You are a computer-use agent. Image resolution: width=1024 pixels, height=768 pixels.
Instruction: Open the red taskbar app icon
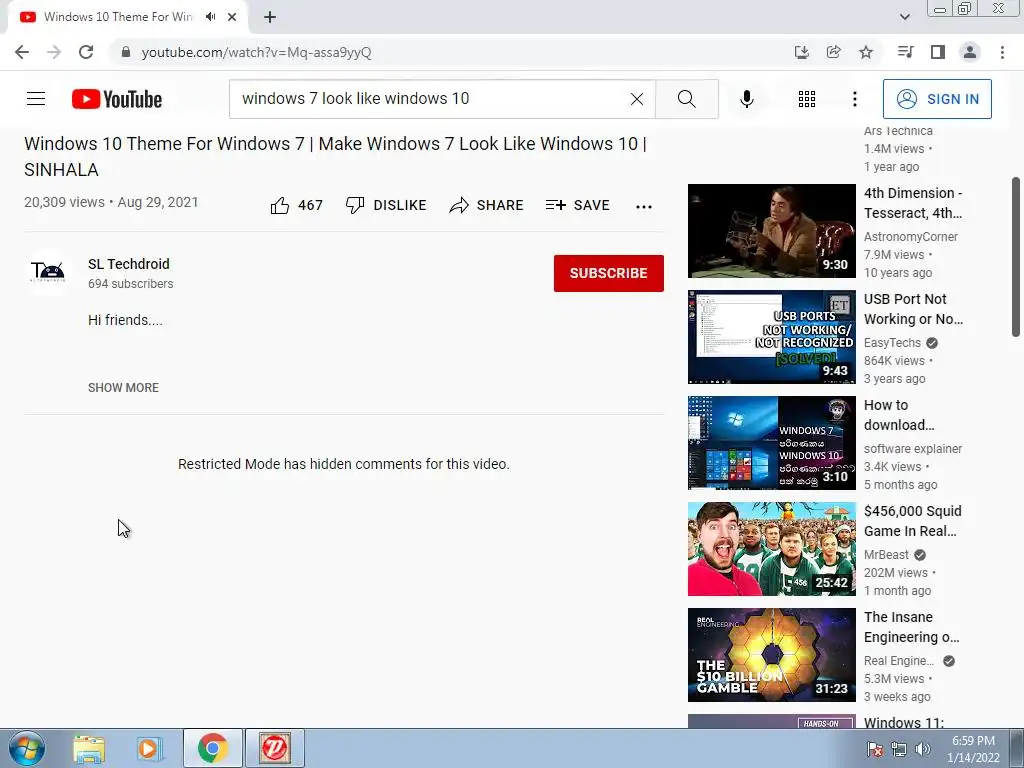pos(274,748)
